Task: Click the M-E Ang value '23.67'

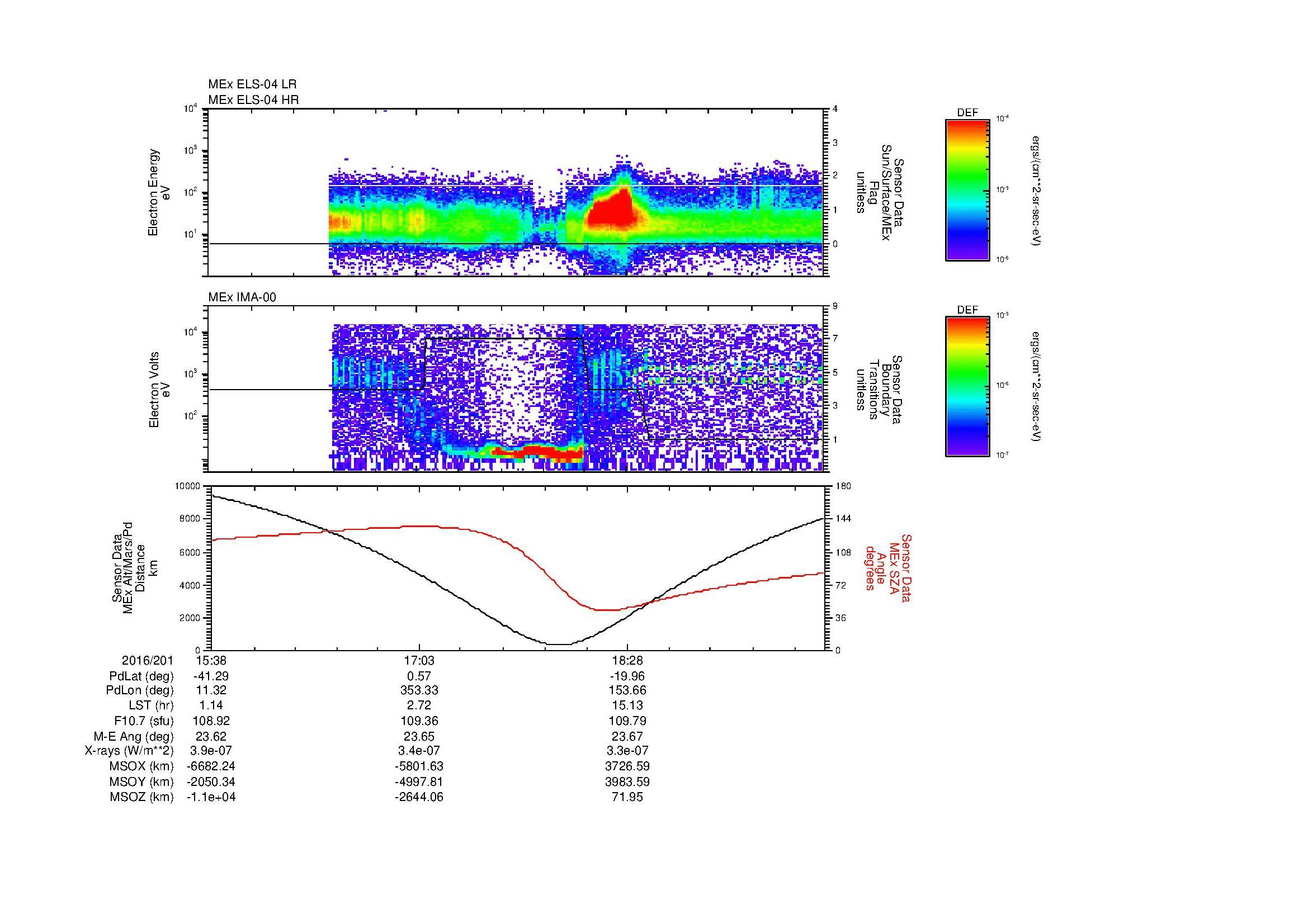Action: pos(627,737)
